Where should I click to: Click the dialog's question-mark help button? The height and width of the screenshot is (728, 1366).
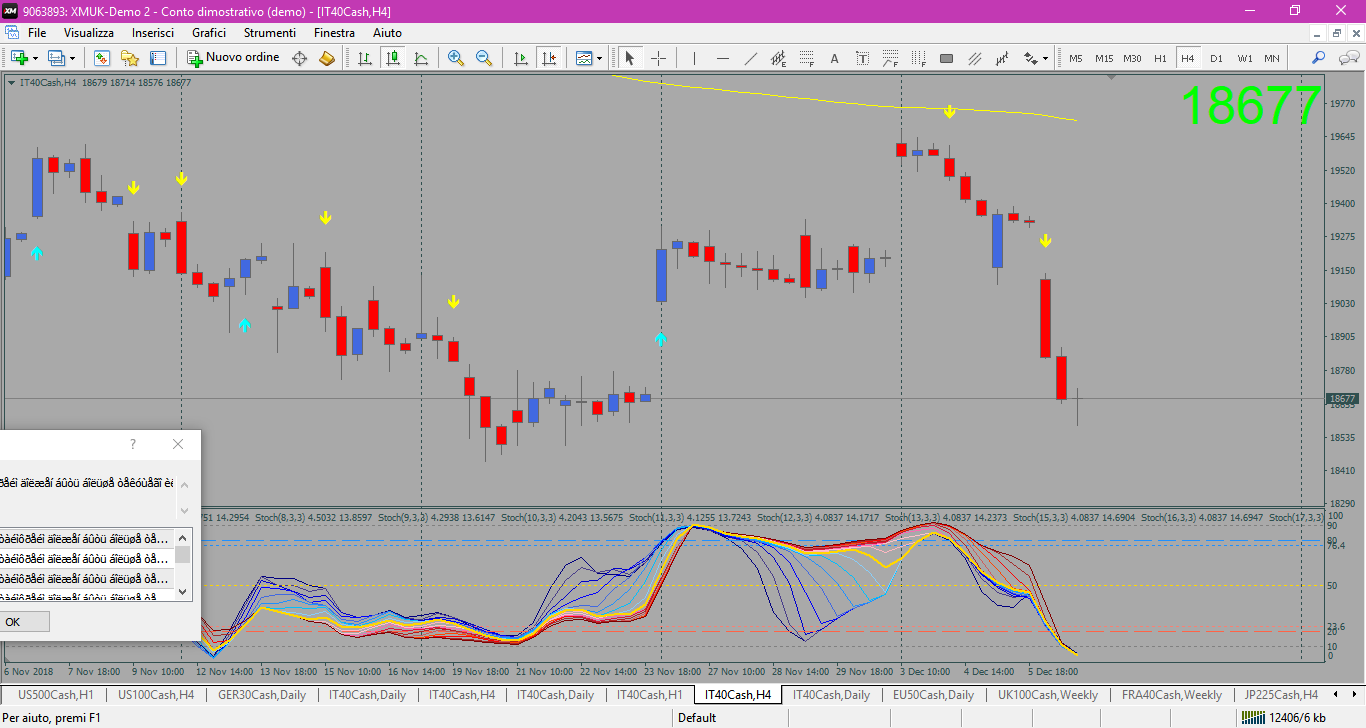[133, 444]
